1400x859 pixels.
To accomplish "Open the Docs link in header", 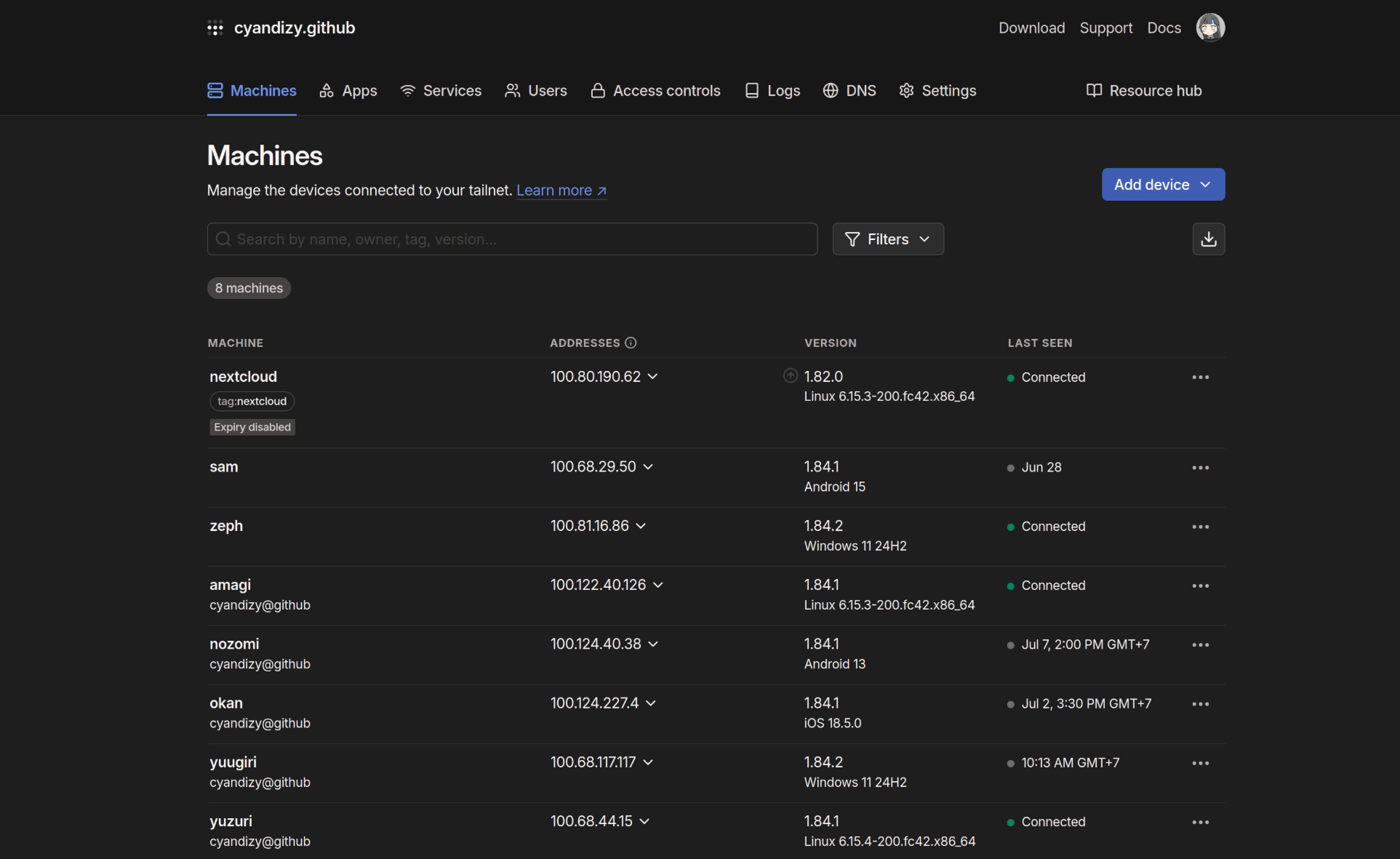I will point(1164,28).
